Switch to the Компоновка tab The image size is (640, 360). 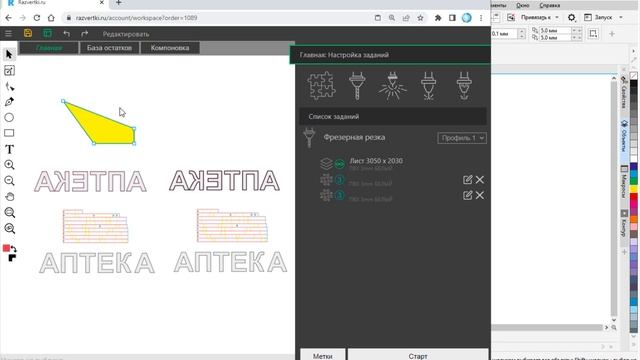pyautogui.click(x=170, y=48)
